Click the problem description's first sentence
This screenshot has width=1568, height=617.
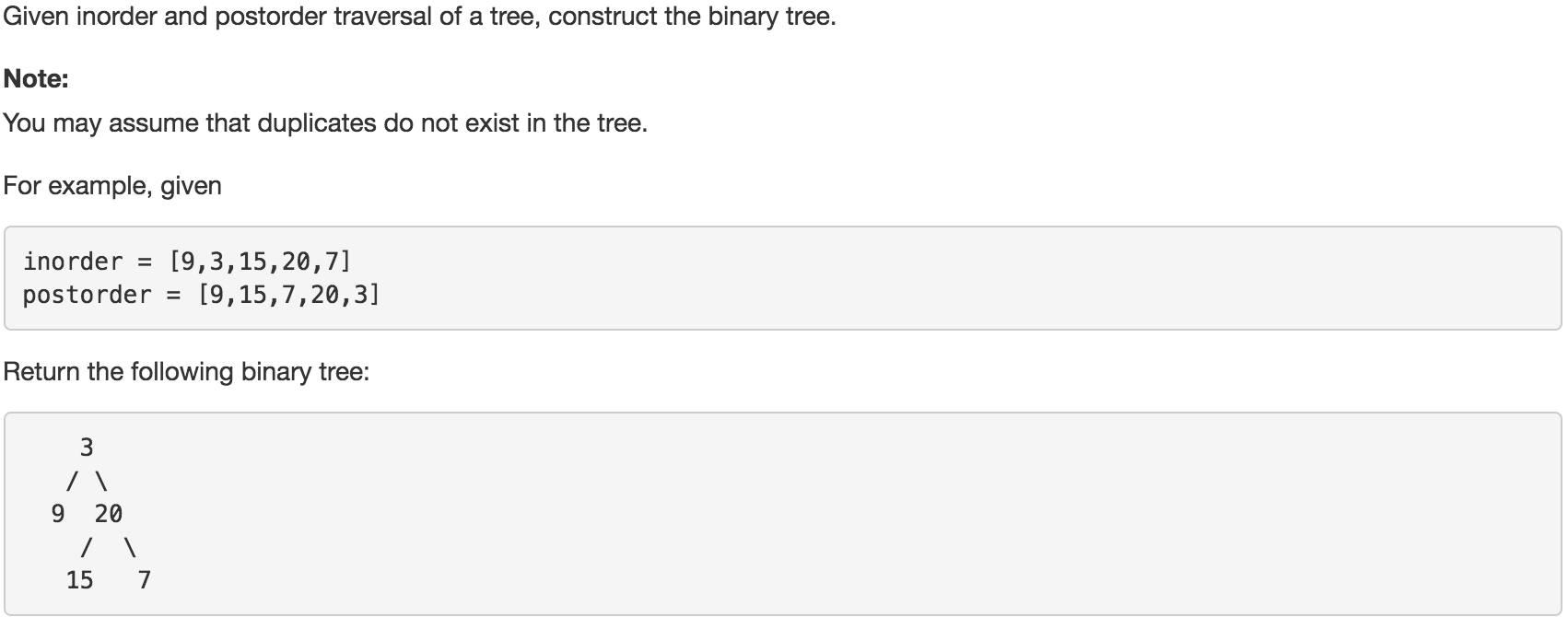pyautogui.click(x=420, y=16)
